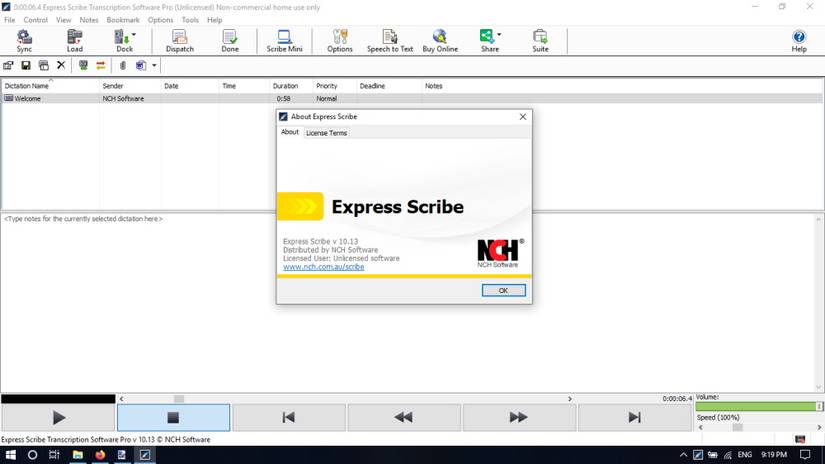Image resolution: width=825 pixels, height=464 pixels.
Task: Click the right arrow of the Speed slider
Action: (819, 427)
